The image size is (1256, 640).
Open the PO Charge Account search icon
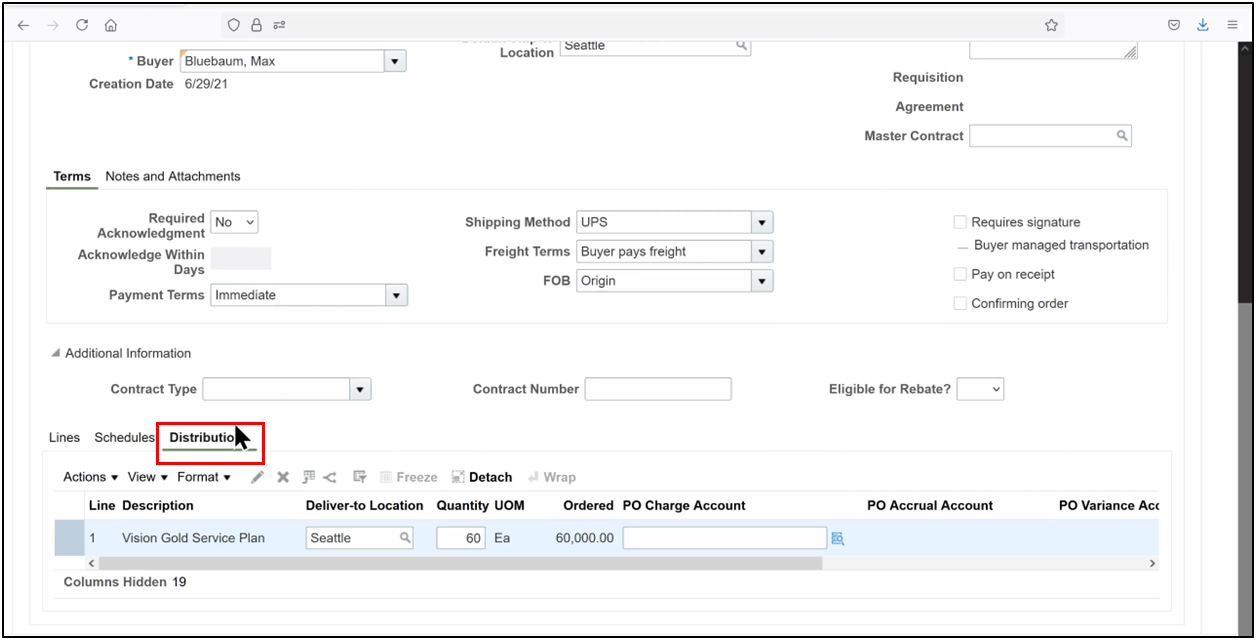[837, 538]
